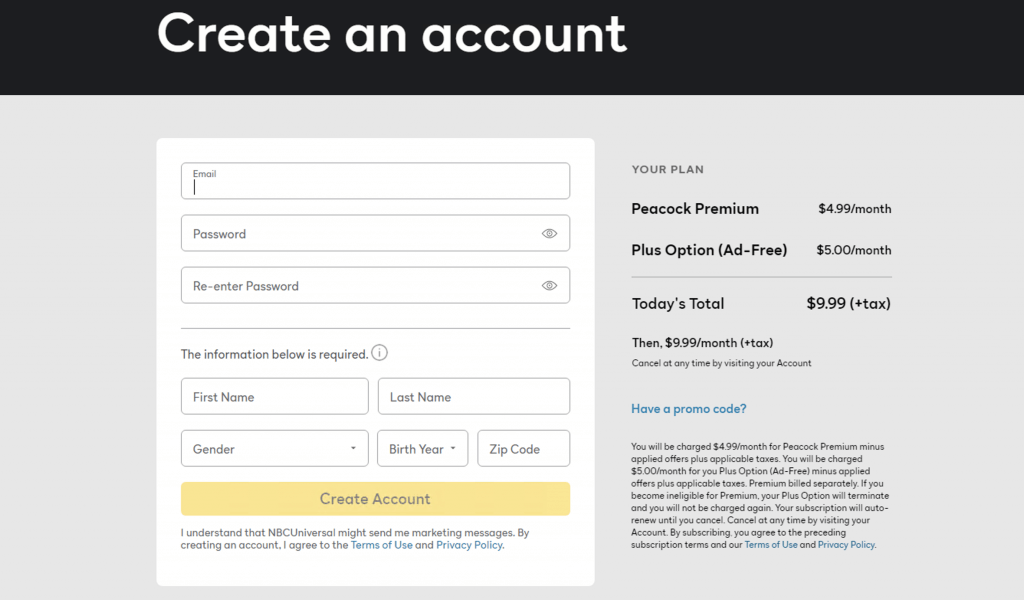Click the Peacock Premium plan name
The width and height of the screenshot is (1024, 600).
coord(695,209)
